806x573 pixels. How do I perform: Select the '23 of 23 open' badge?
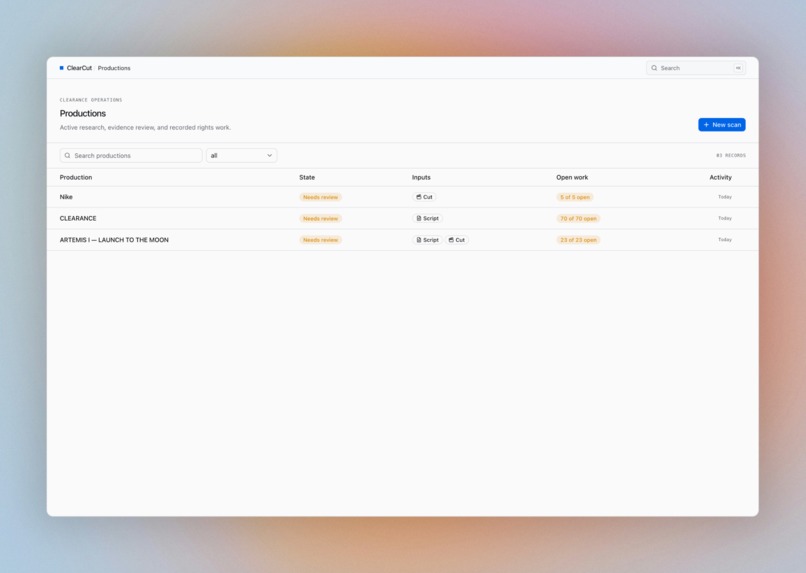pos(578,240)
